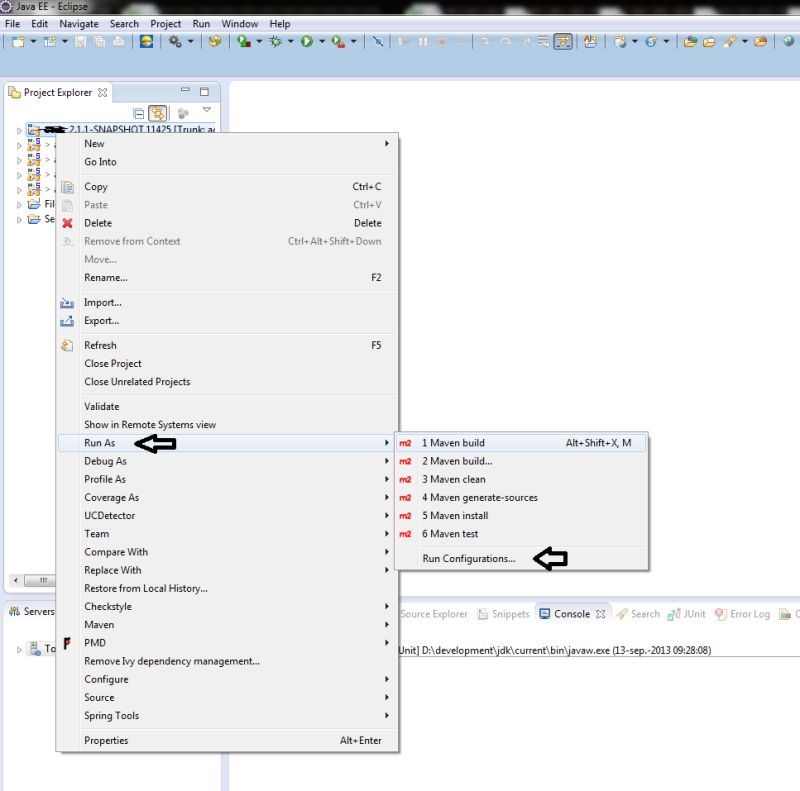Expand the 2.1.1-SNAPSHOT project node

pyautogui.click(x=17, y=129)
